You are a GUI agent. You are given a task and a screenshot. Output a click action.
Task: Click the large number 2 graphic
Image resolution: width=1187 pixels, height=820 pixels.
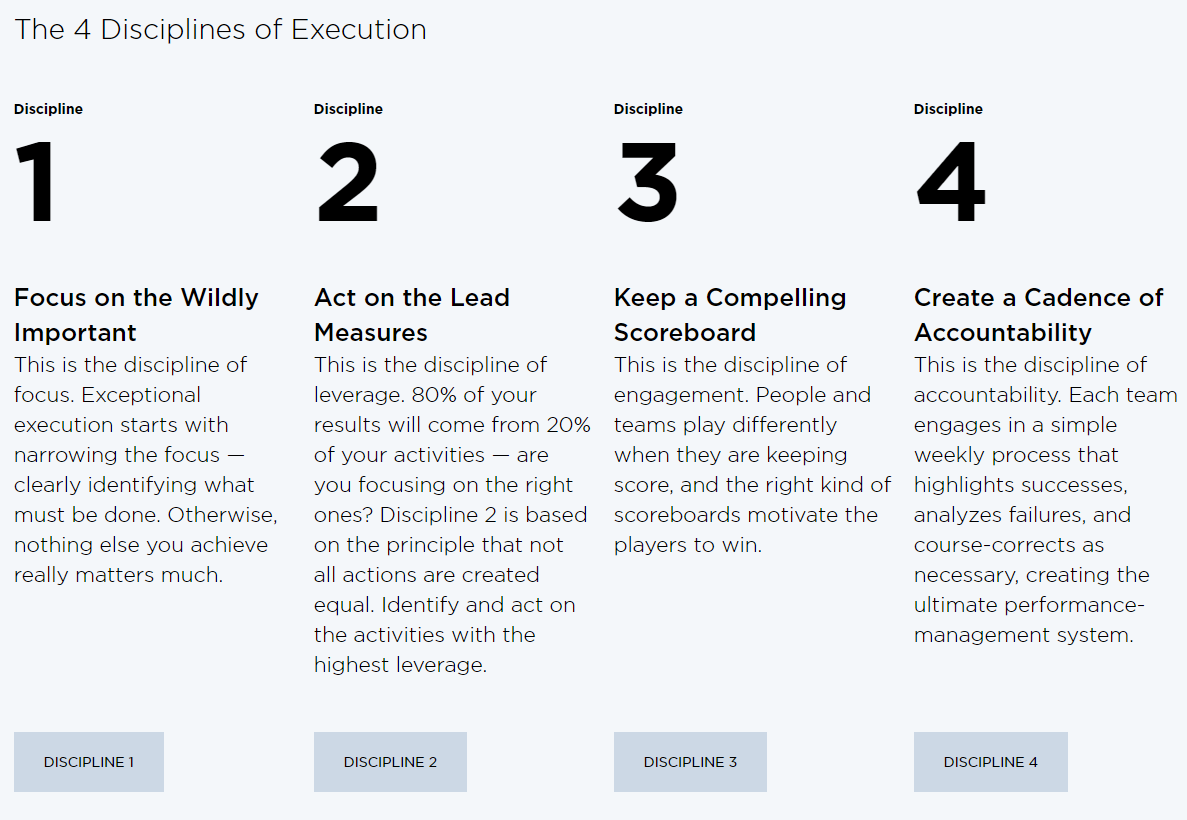tap(347, 182)
